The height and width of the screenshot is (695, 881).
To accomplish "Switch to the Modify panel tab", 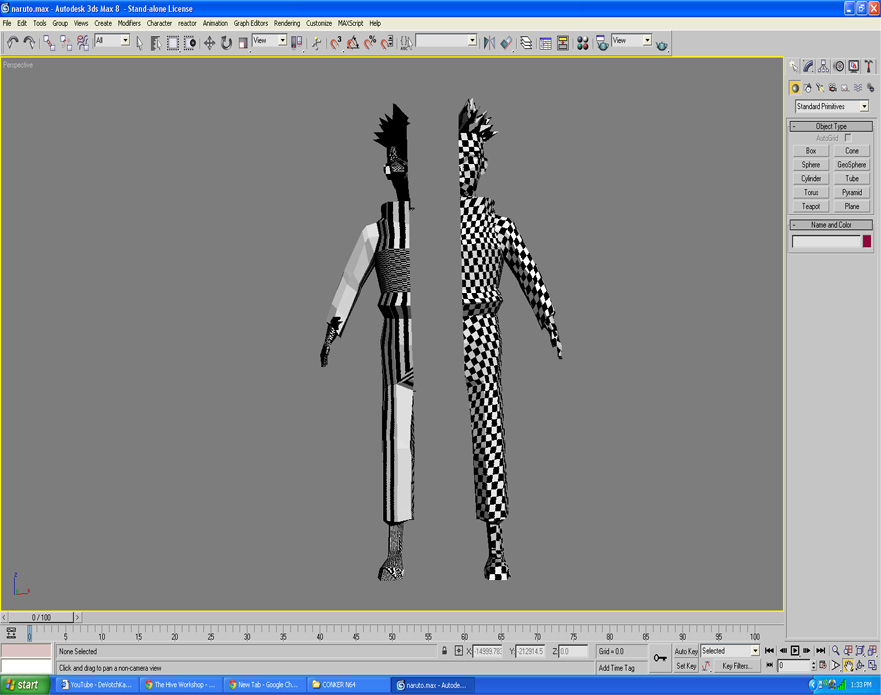I will tap(808, 66).
